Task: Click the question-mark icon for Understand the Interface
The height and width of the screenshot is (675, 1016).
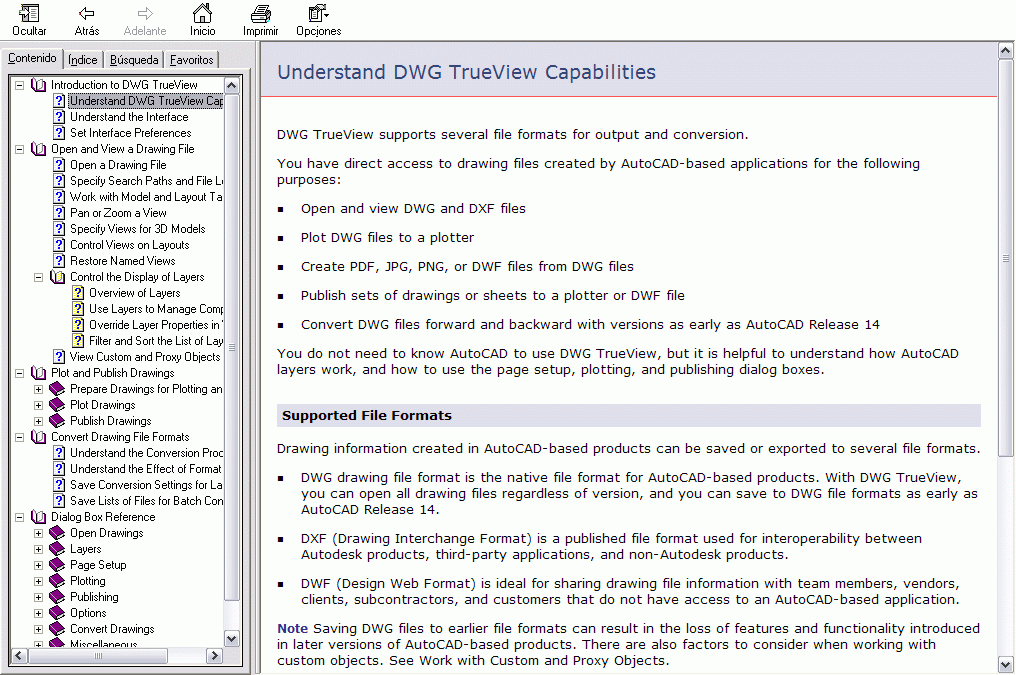Action: point(59,117)
